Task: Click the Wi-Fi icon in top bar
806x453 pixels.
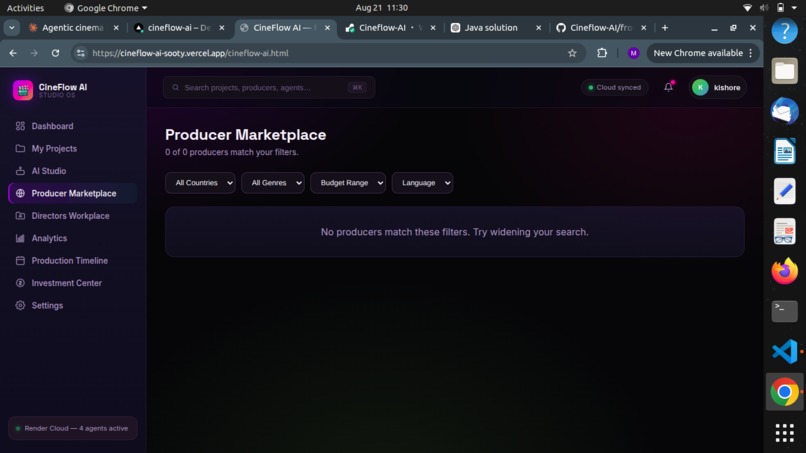Action: (747, 8)
